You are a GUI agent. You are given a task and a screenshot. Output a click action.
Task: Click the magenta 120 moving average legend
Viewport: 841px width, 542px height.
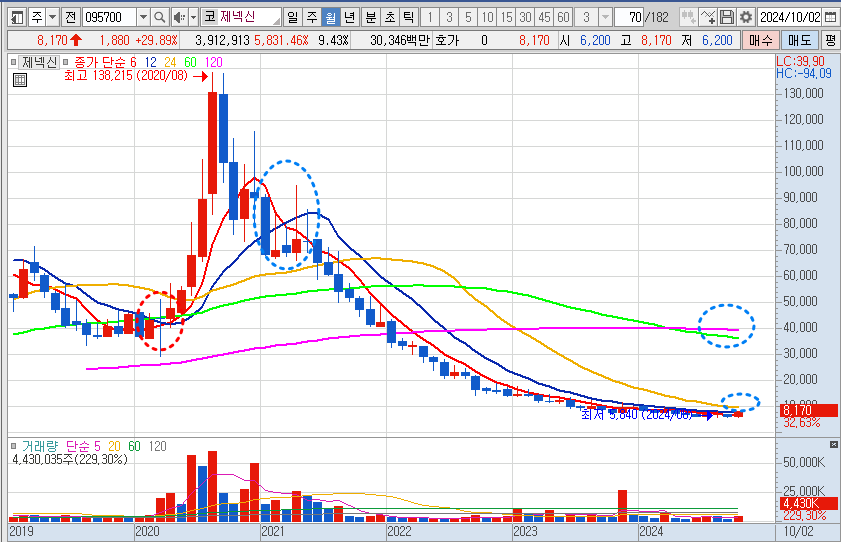tap(213, 62)
